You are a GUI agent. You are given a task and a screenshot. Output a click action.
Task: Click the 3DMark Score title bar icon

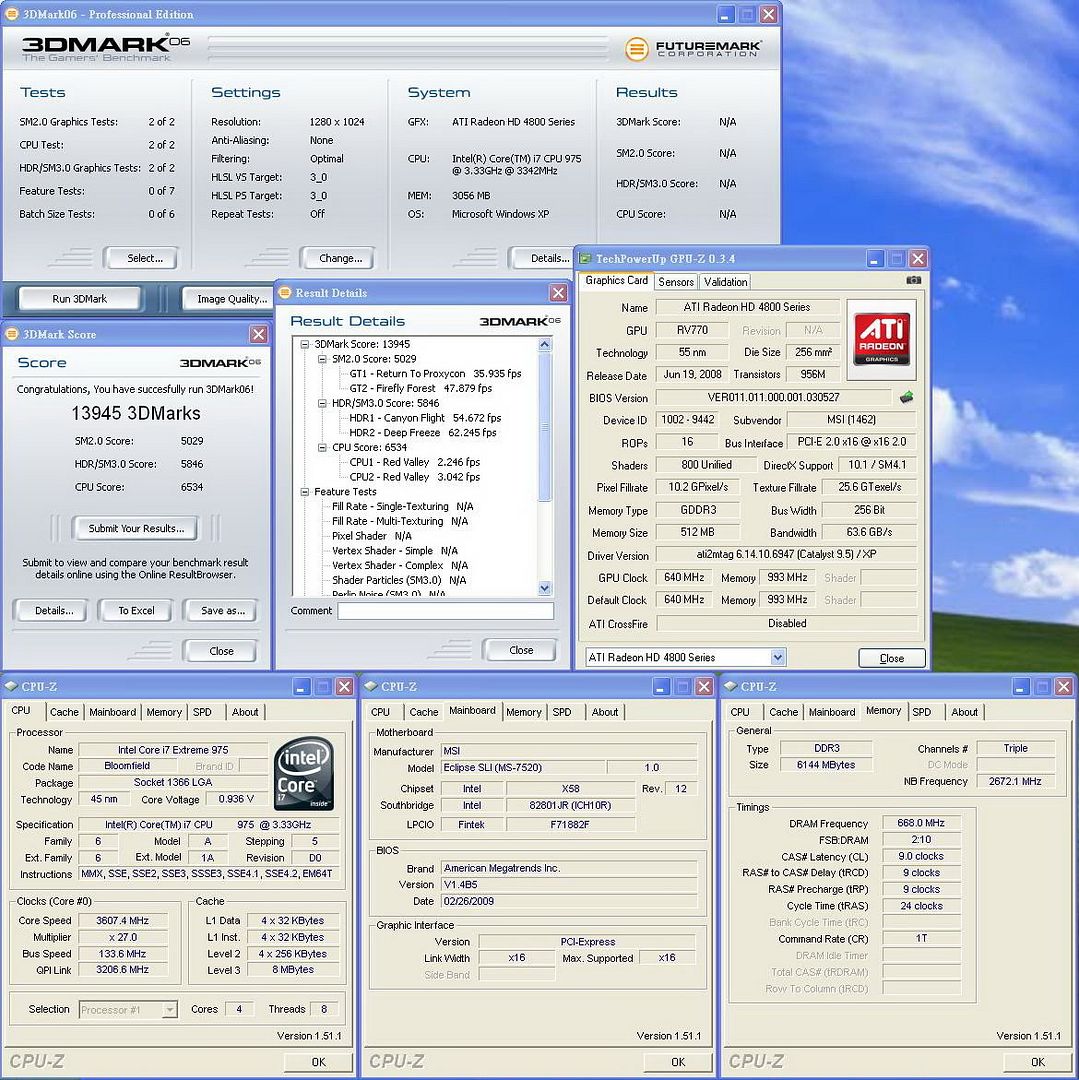pyautogui.click(x=12, y=334)
